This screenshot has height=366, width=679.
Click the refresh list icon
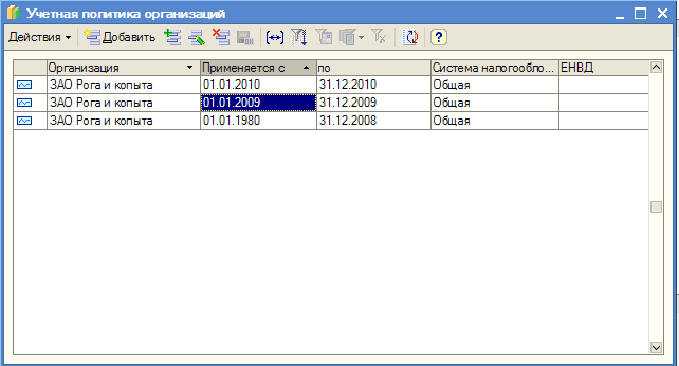(x=411, y=37)
